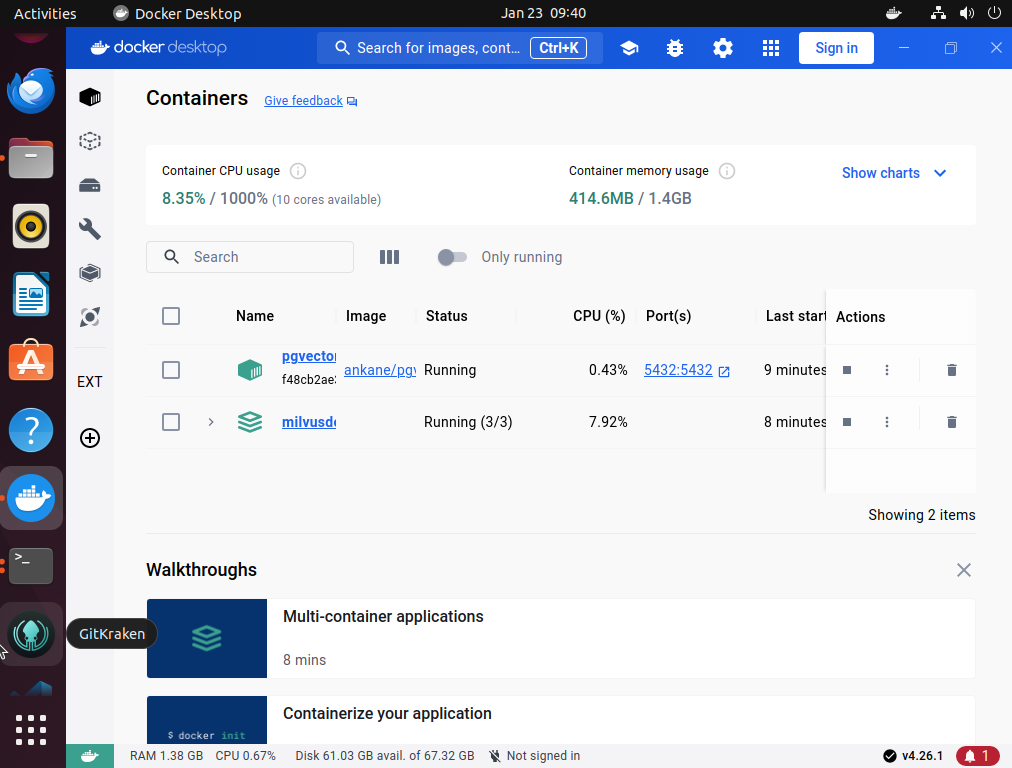
Task: Open Show Applications grid in dock
Action: (31, 730)
